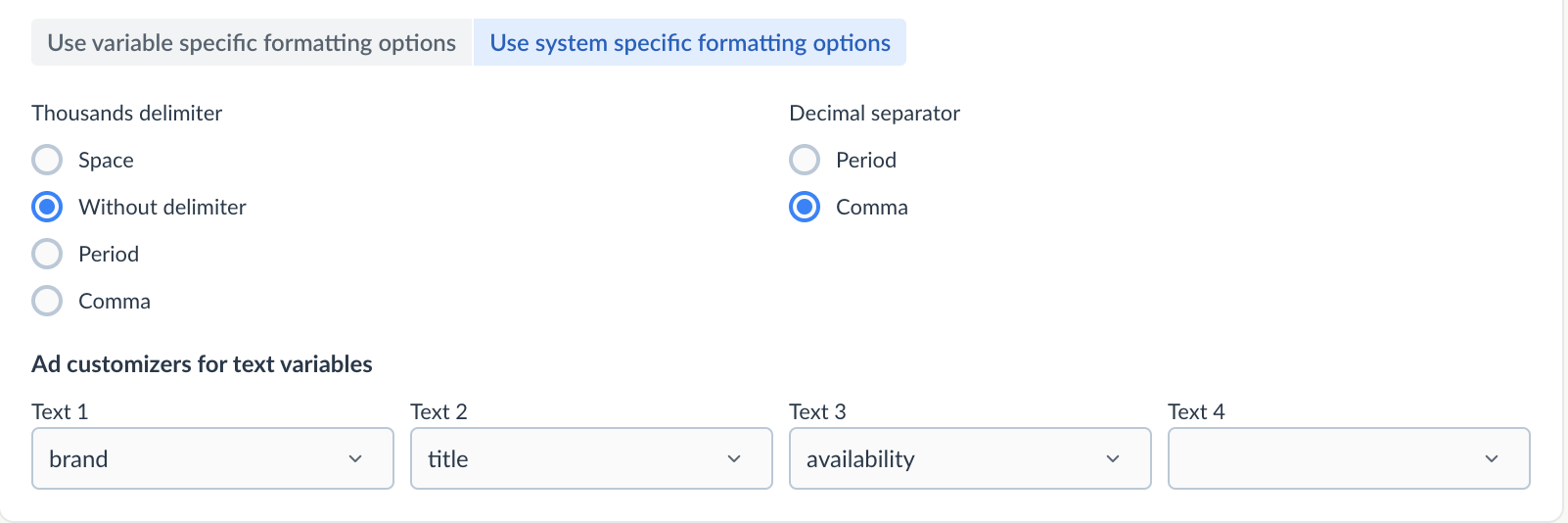1568x523 pixels.
Task: Click the 'Space' option label text
Action: pos(106,160)
